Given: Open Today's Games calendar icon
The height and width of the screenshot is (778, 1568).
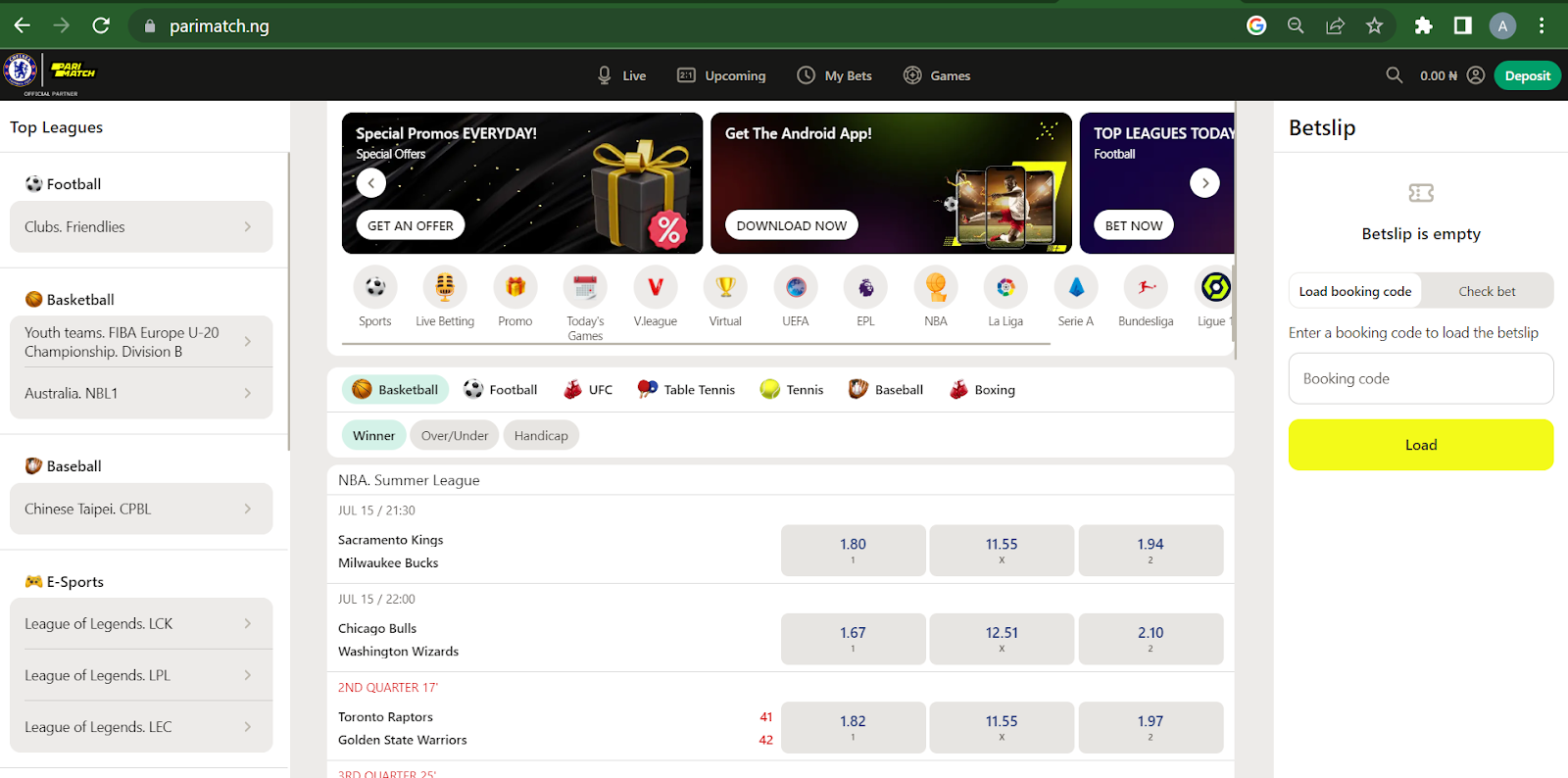Looking at the screenshot, I should [585, 287].
